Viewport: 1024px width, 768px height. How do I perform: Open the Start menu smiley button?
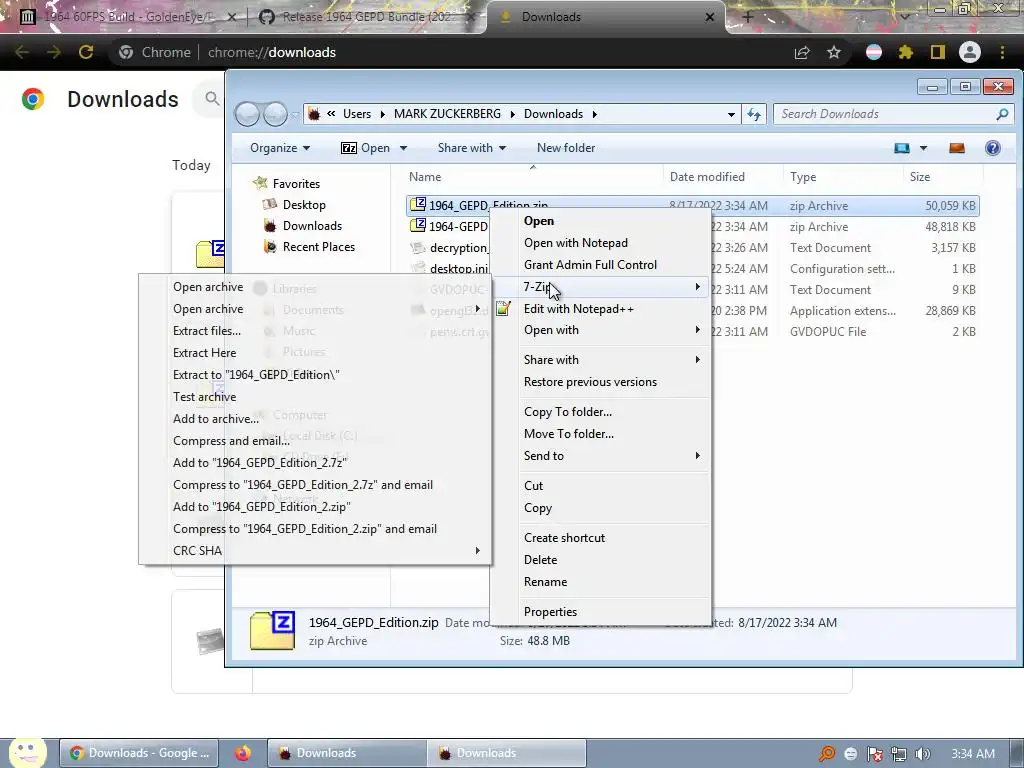27,753
